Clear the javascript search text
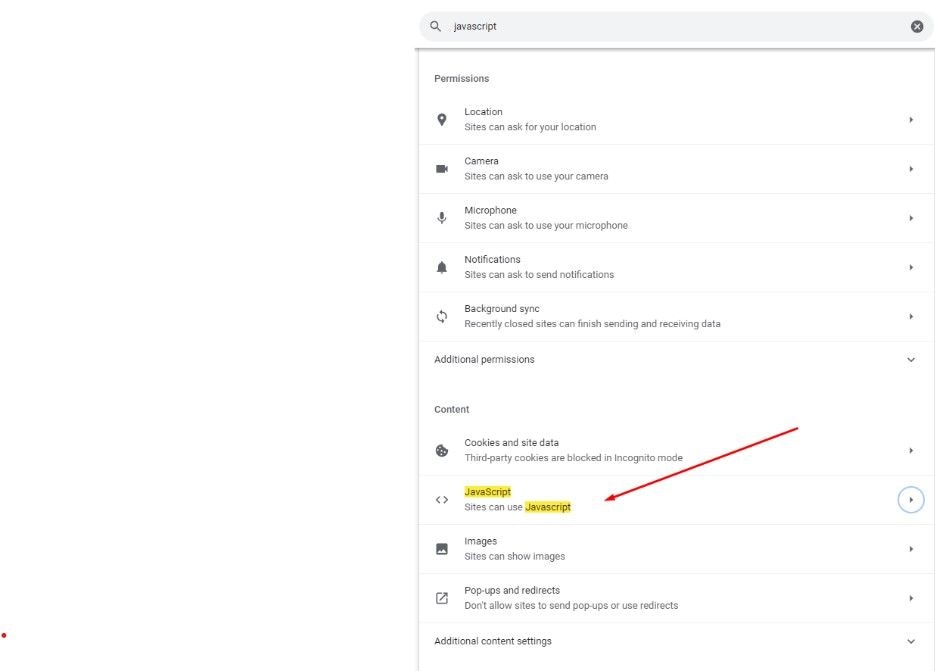Viewport: 941px width, 671px height. pos(917,26)
